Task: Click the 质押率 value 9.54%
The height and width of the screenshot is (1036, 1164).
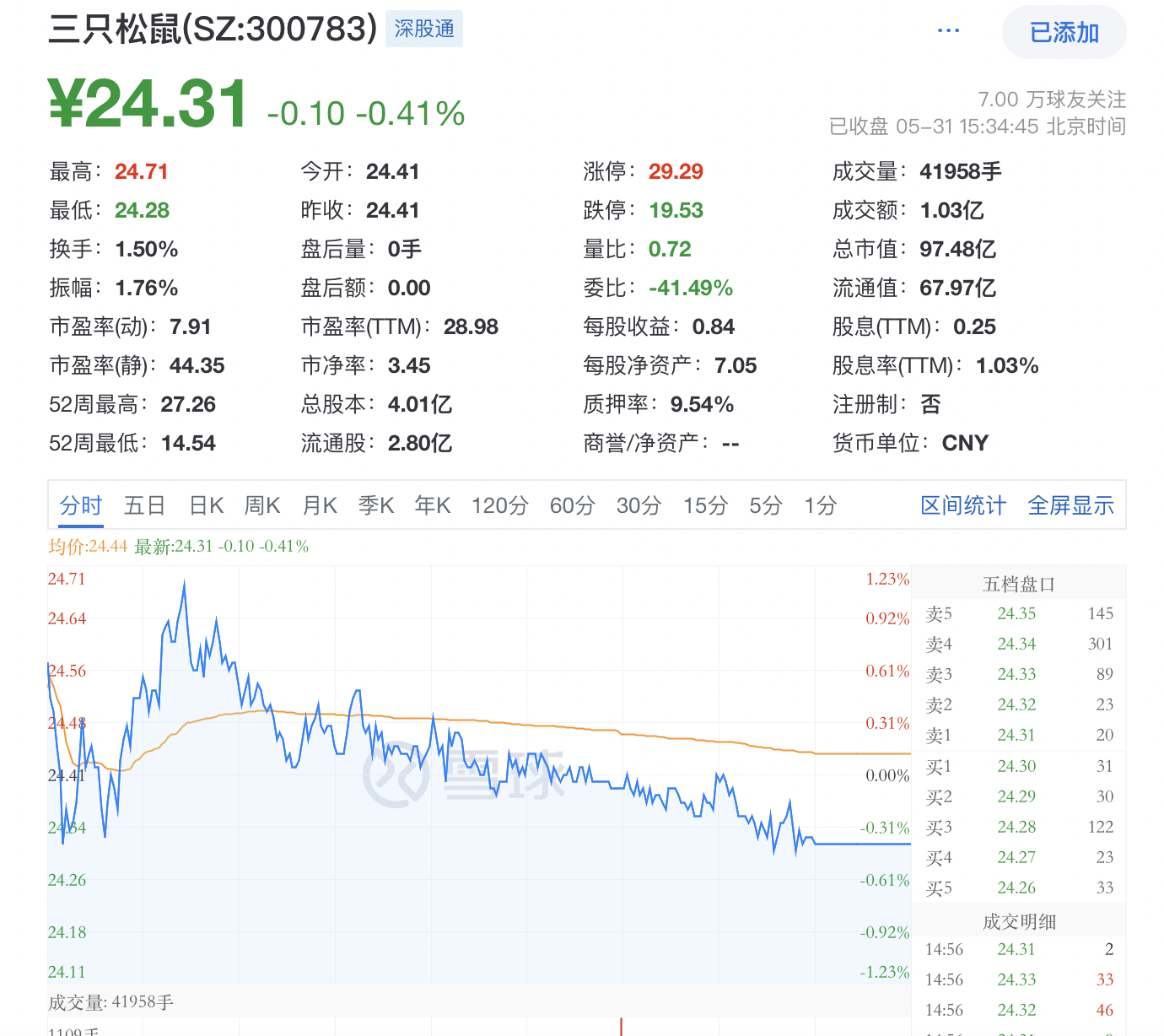Action: [702, 404]
